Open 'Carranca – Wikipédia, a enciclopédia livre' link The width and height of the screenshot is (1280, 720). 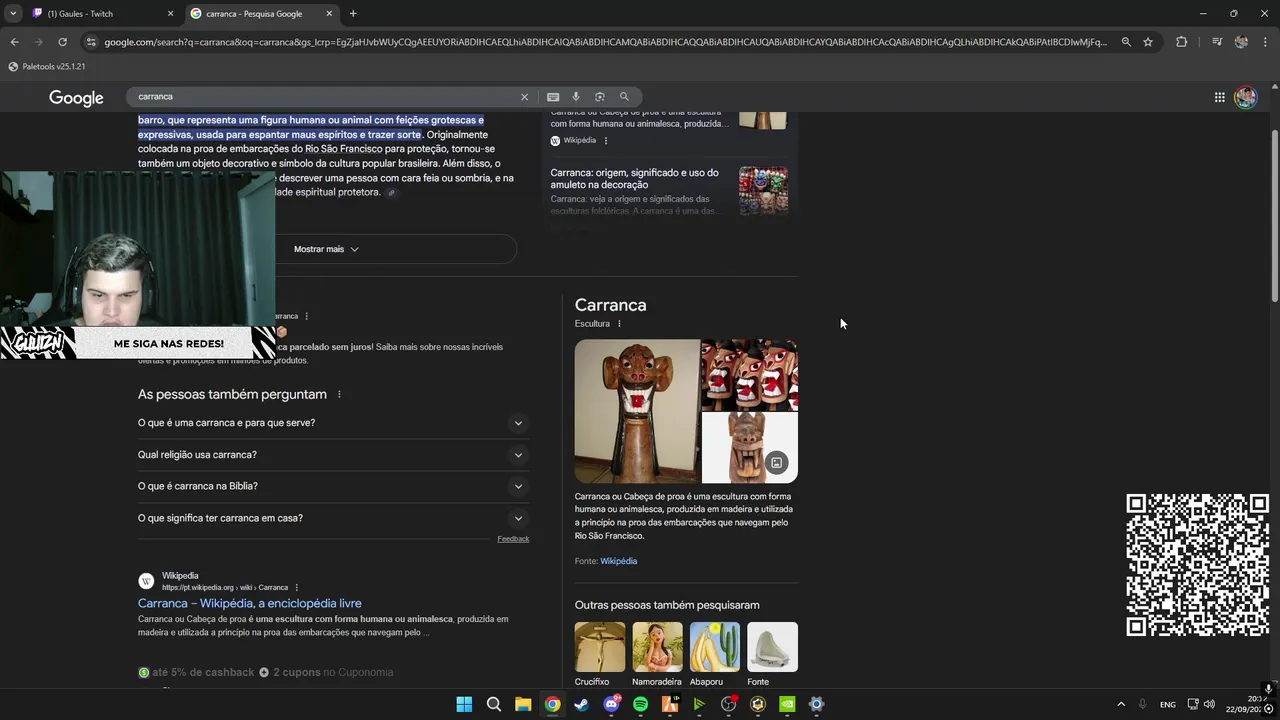click(x=250, y=604)
